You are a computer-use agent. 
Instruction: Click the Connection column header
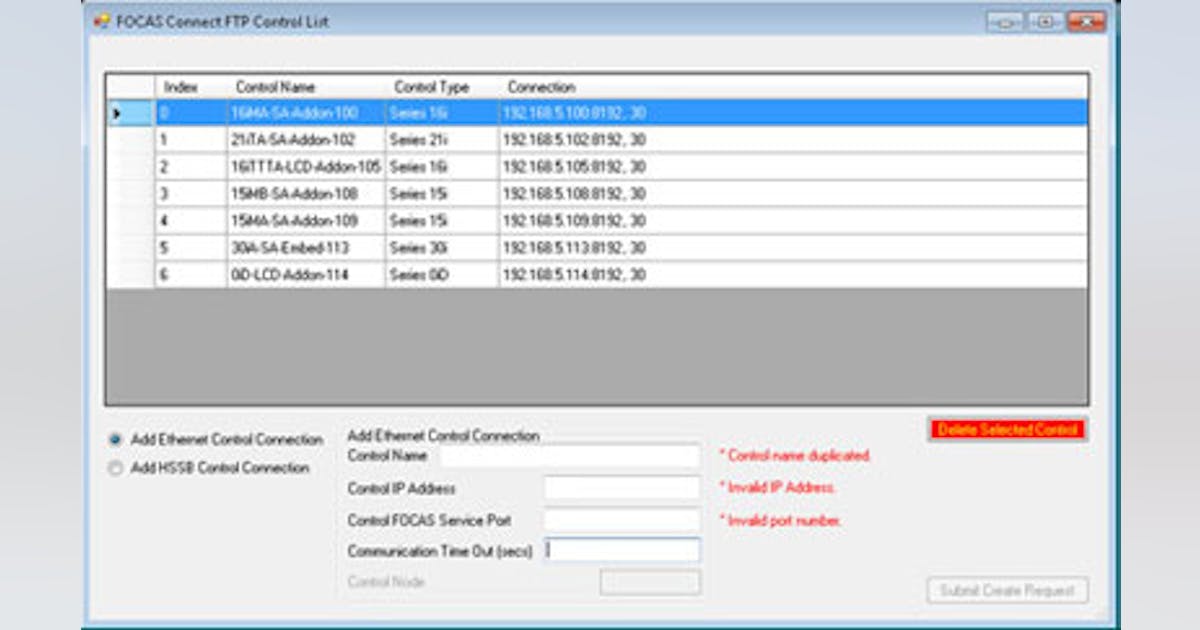point(540,87)
